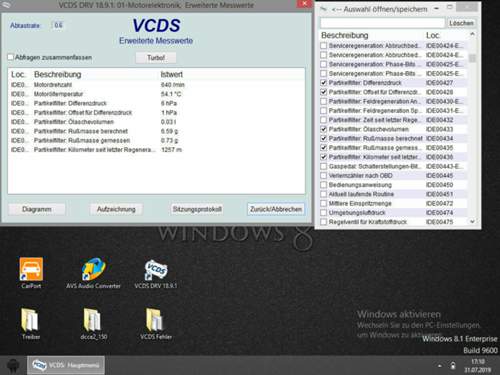Check the 'Umgebungsluftdruck' checkbox
The height and width of the screenshot is (375, 500).
pos(324,212)
